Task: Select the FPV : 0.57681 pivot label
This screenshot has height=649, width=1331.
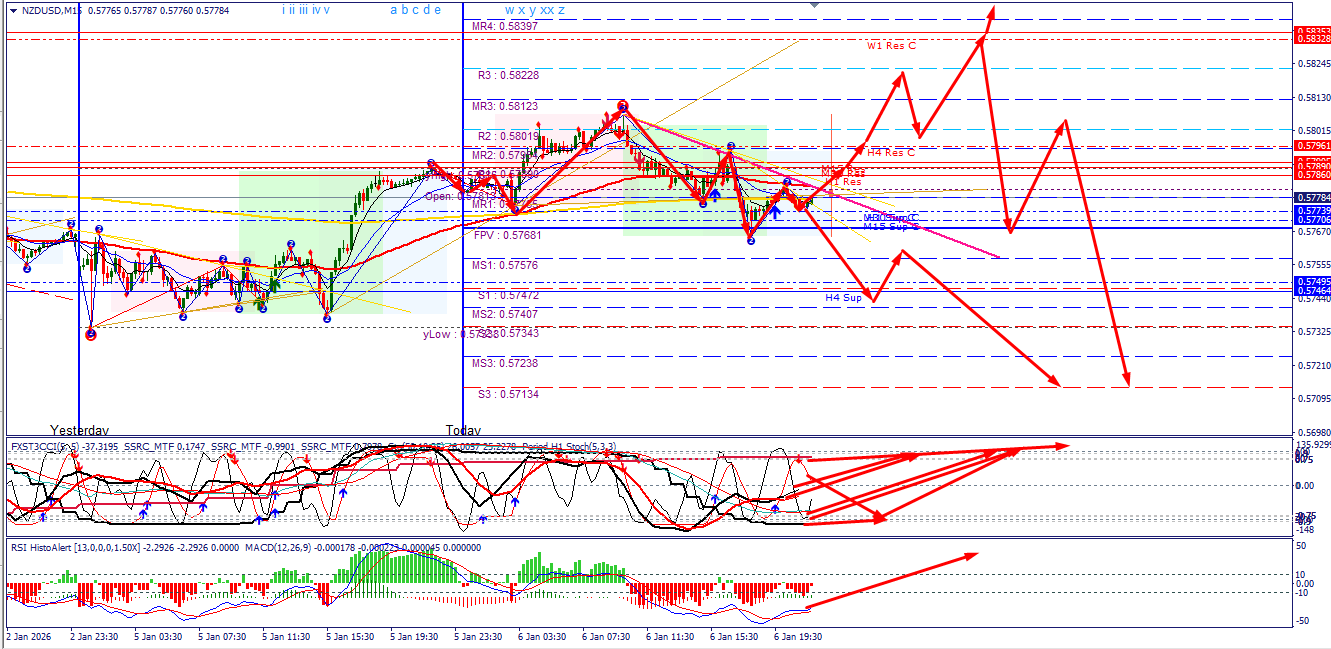Action: [508, 236]
